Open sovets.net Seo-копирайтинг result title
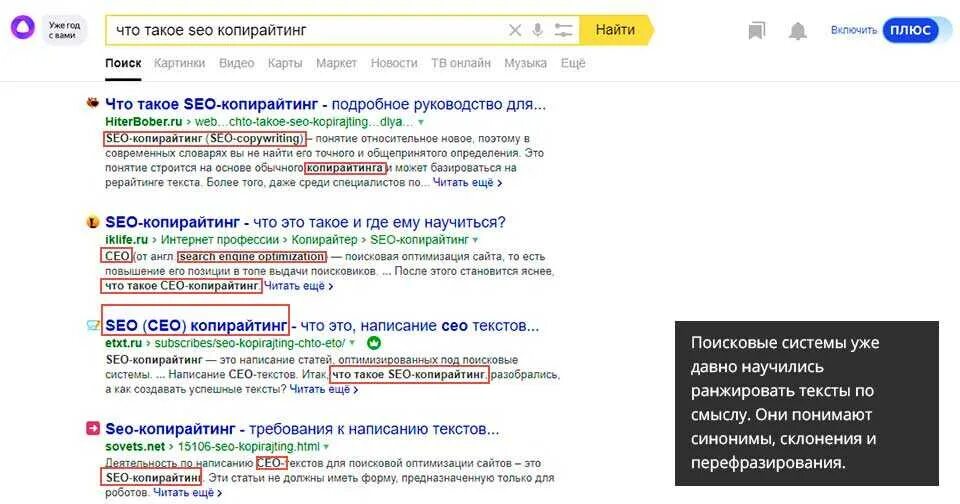This screenshot has height=504, width=960. [x=302, y=429]
